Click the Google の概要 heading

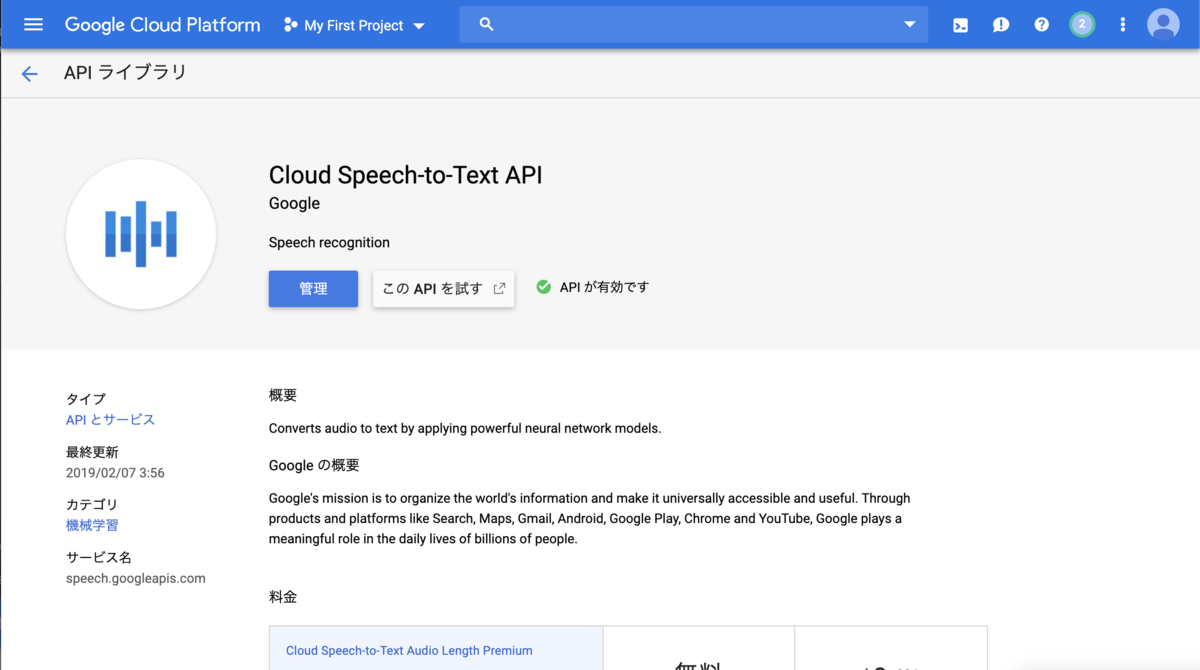click(314, 465)
